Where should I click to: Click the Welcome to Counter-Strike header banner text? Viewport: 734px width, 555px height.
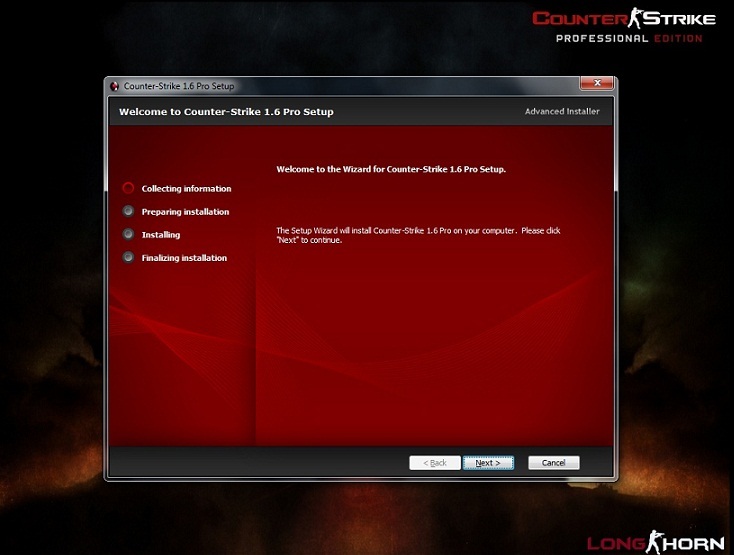pyautogui.click(x=226, y=112)
